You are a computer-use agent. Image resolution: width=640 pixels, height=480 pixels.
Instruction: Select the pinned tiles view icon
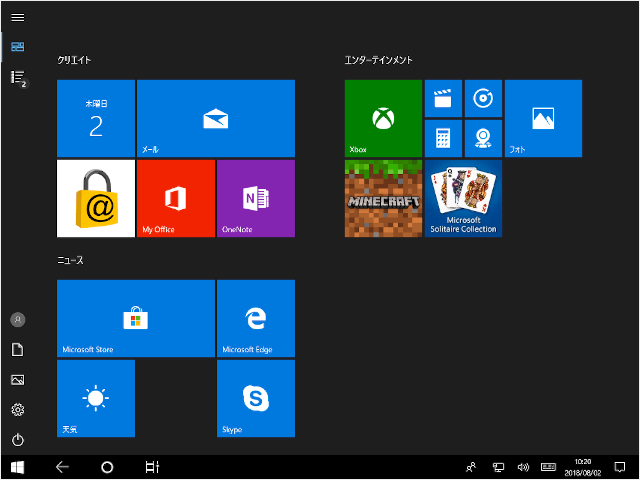(x=18, y=47)
